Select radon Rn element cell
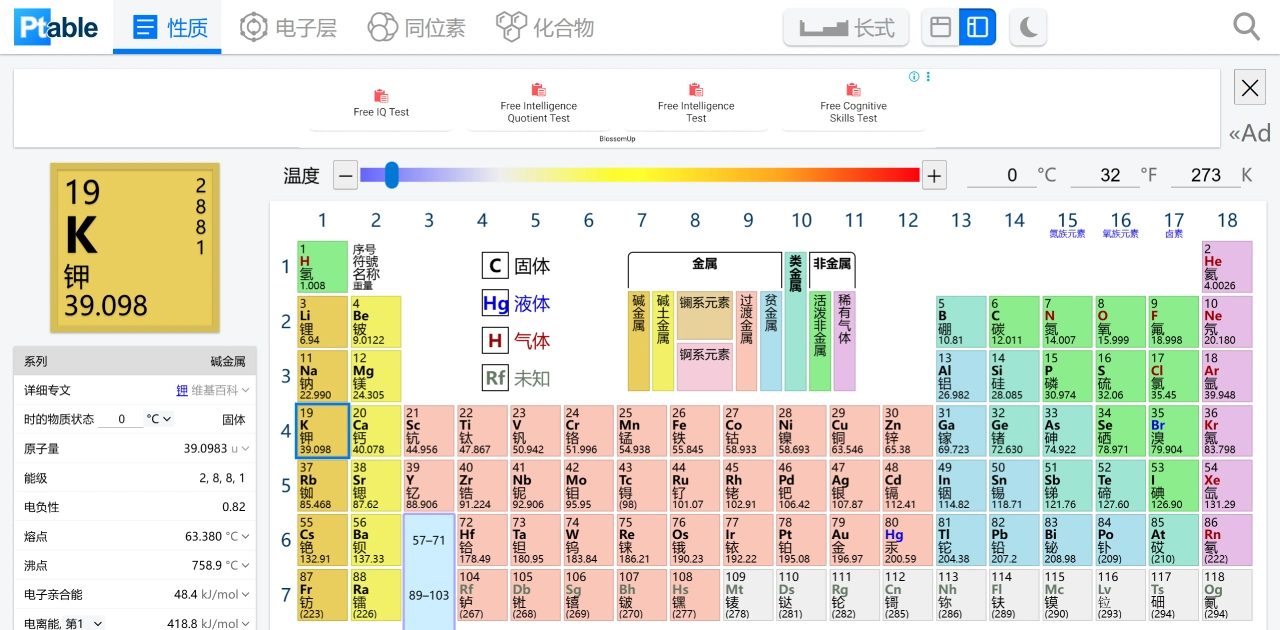 (1227, 539)
